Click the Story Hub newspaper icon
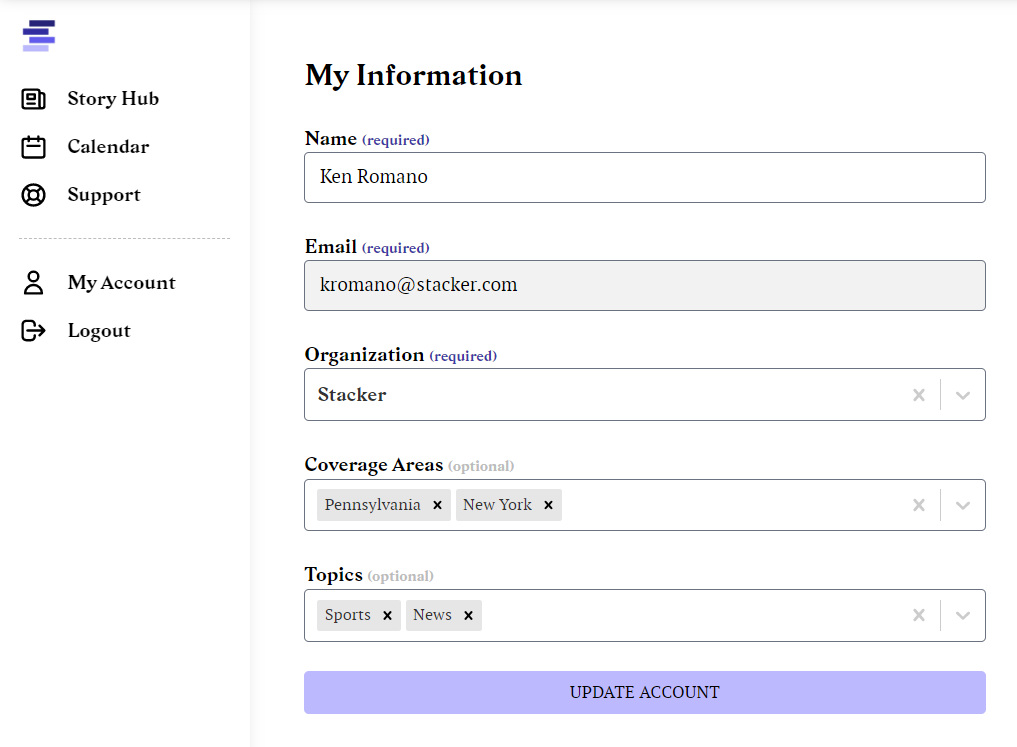The width and height of the screenshot is (1017, 747). tap(34, 99)
